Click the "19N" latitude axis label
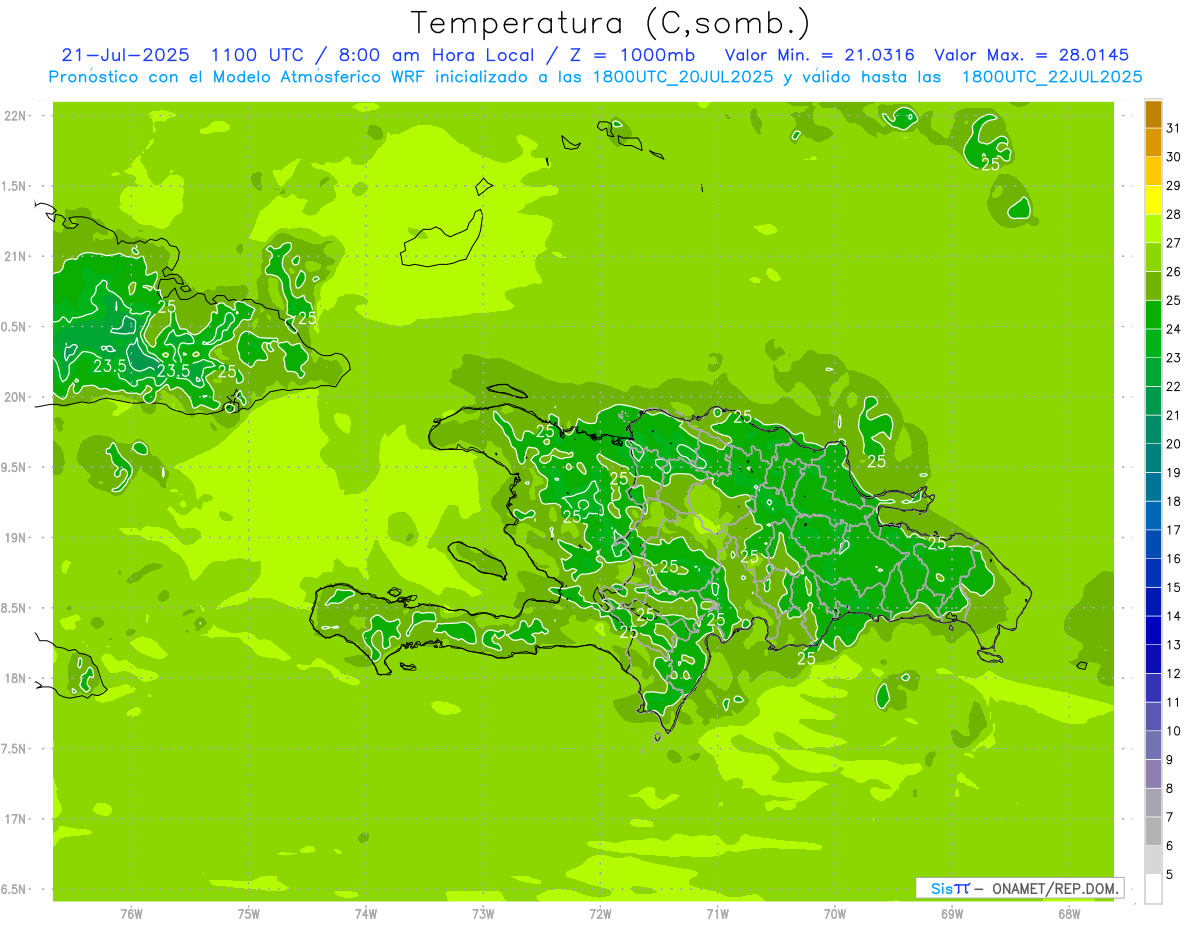1200x927 pixels. 15,538
